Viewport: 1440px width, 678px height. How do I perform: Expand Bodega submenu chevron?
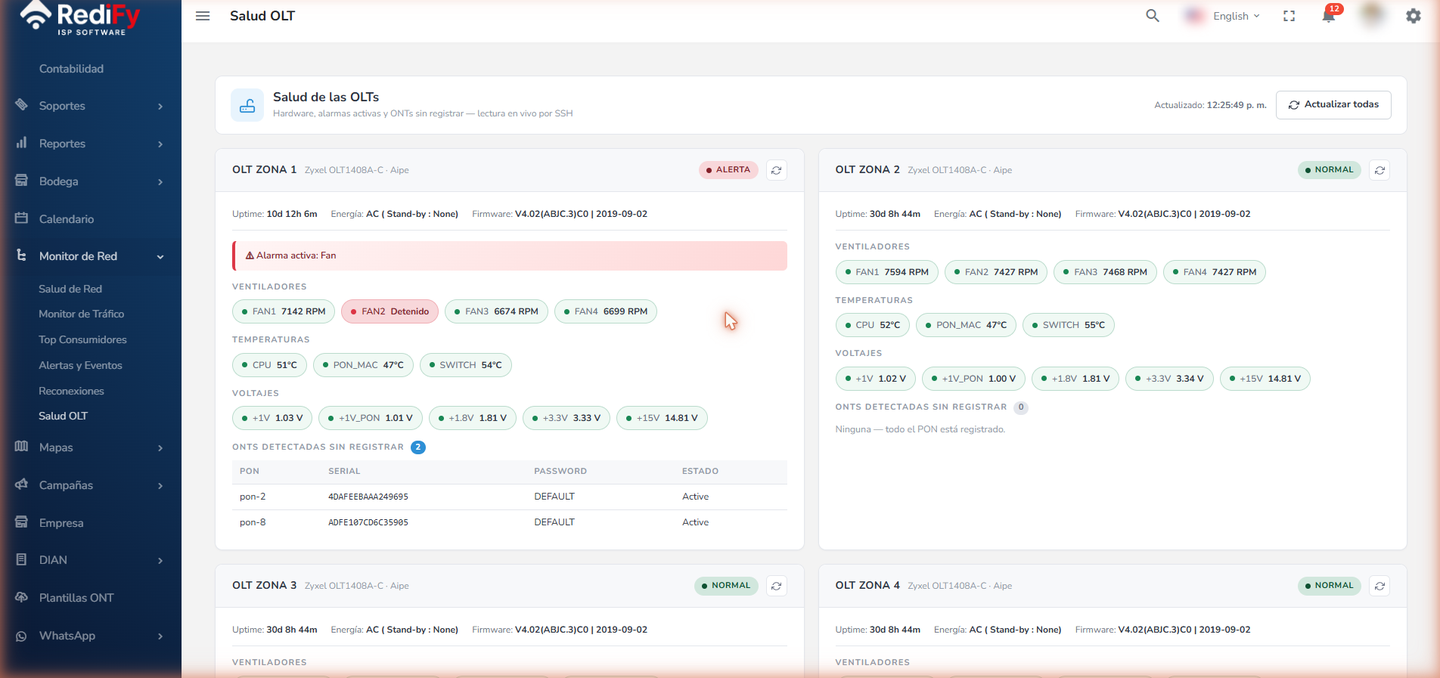pyautogui.click(x=160, y=182)
